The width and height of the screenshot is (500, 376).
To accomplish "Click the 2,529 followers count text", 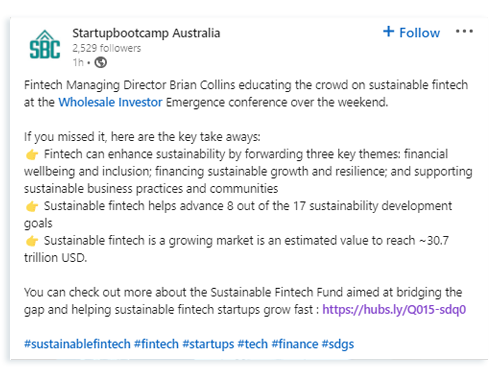I will (107, 48).
